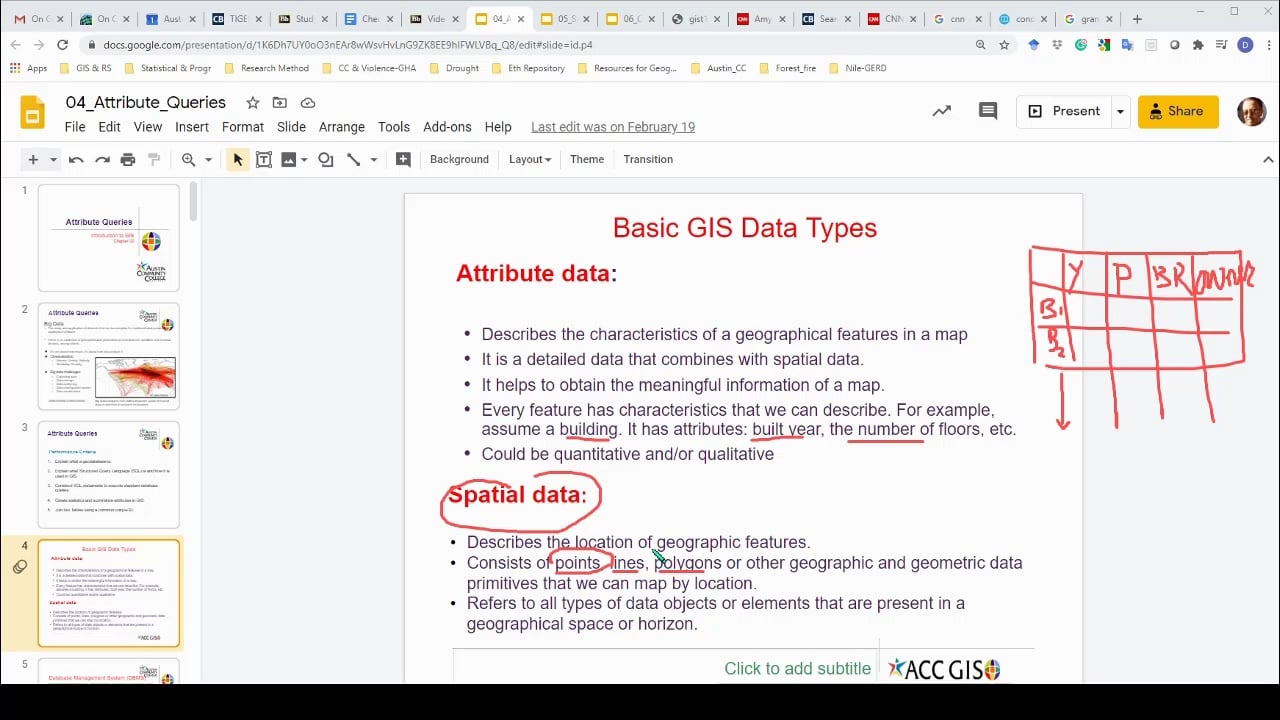This screenshot has width=1280, height=720.
Task: Open the Layout dropdown
Action: [530, 160]
